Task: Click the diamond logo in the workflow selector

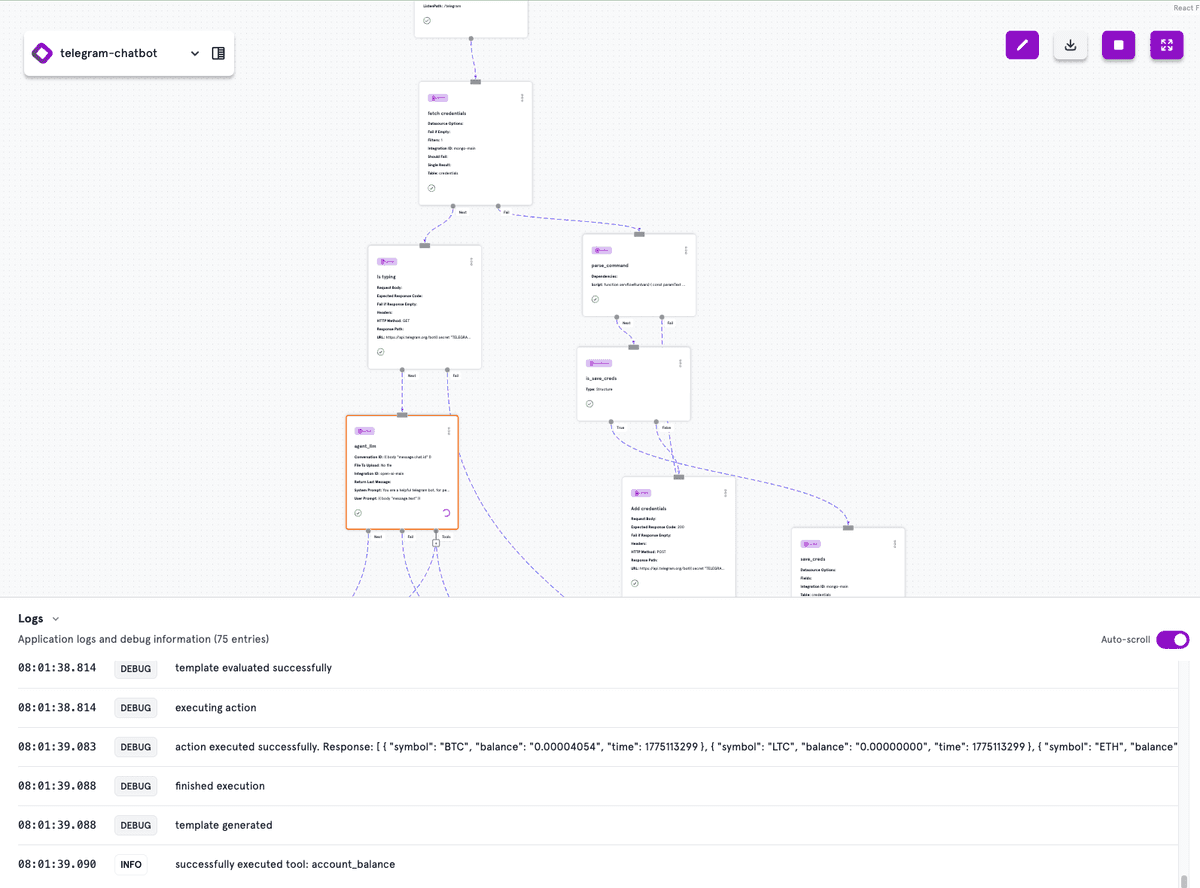Action: click(x=42, y=52)
